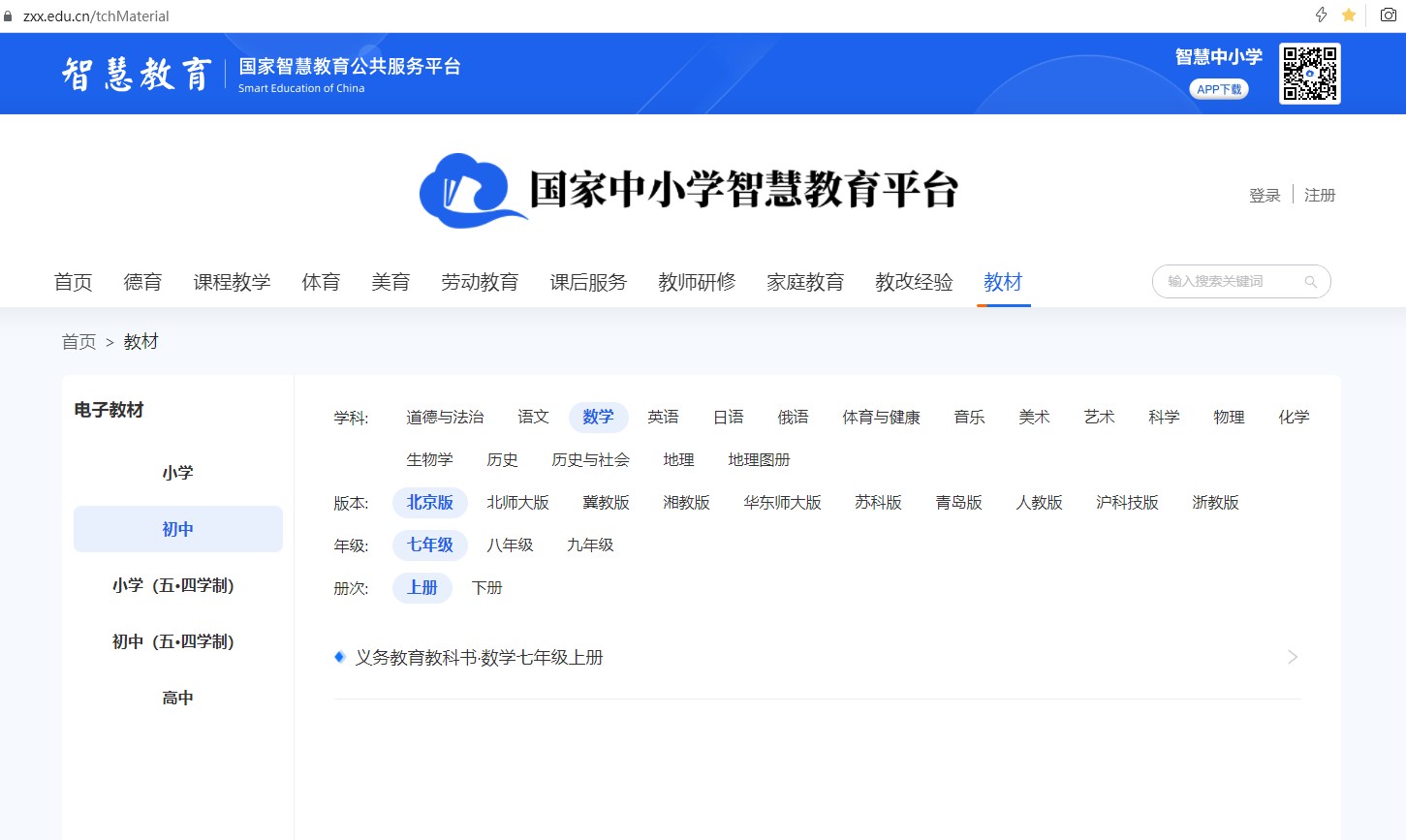This screenshot has width=1406, height=840.
Task: Click the screenshot camera icon in address bar
Action: [x=1389, y=15]
